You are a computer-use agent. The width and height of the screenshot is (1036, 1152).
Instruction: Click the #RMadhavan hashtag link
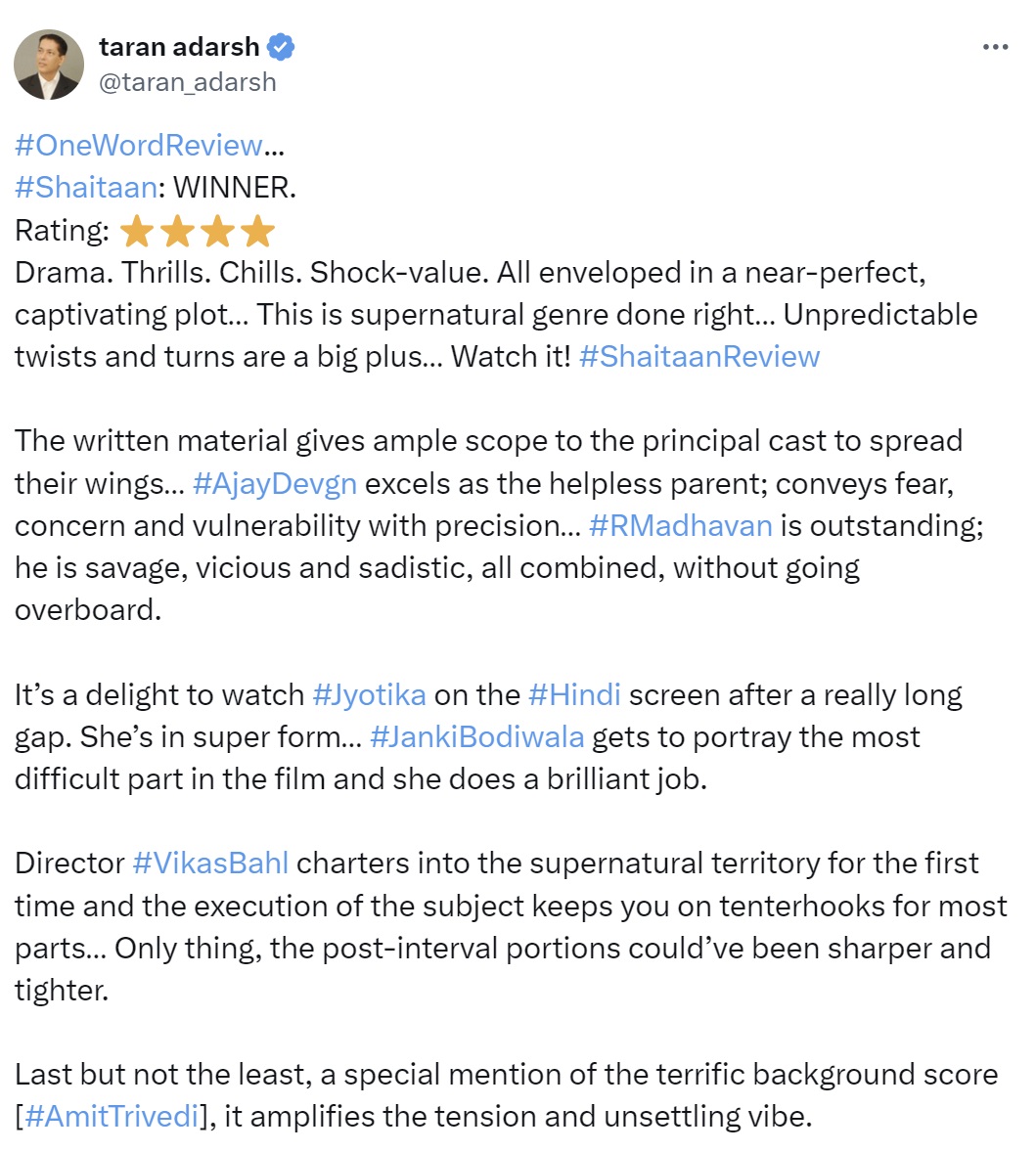680,526
